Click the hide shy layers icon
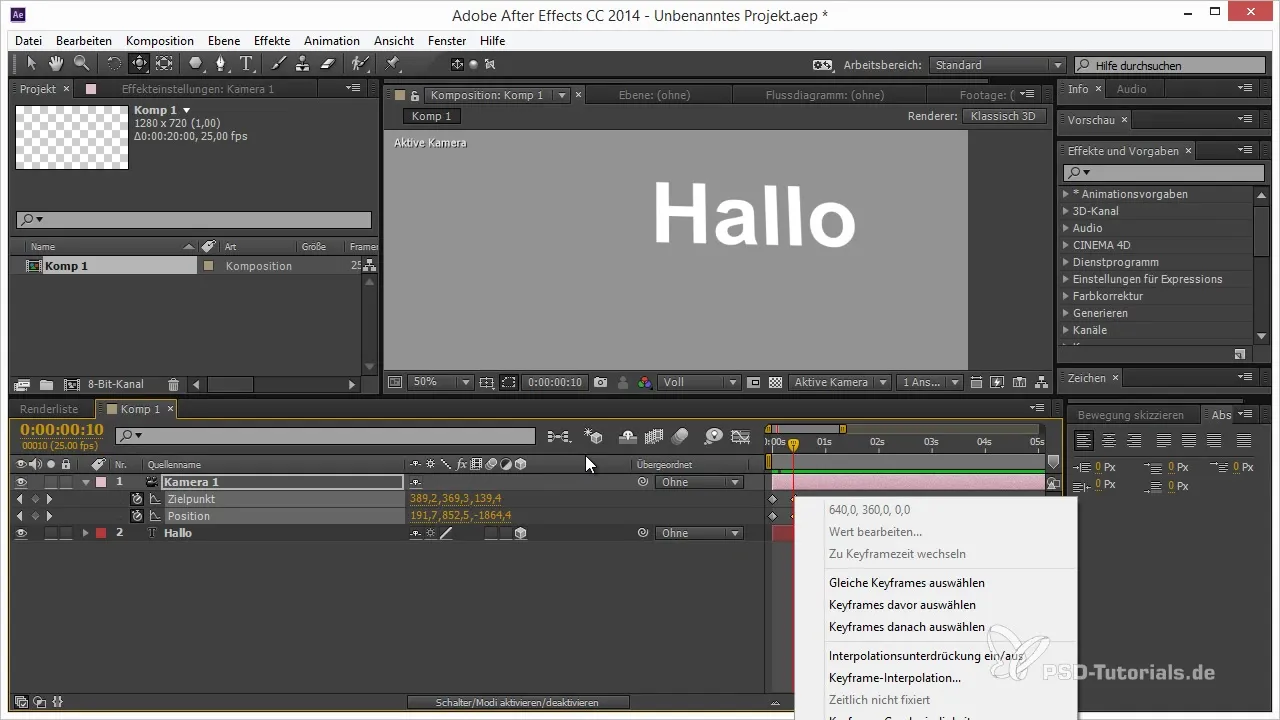The width and height of the screenshot is (1280, 720). pyautogui.click(x=628, y=436)
